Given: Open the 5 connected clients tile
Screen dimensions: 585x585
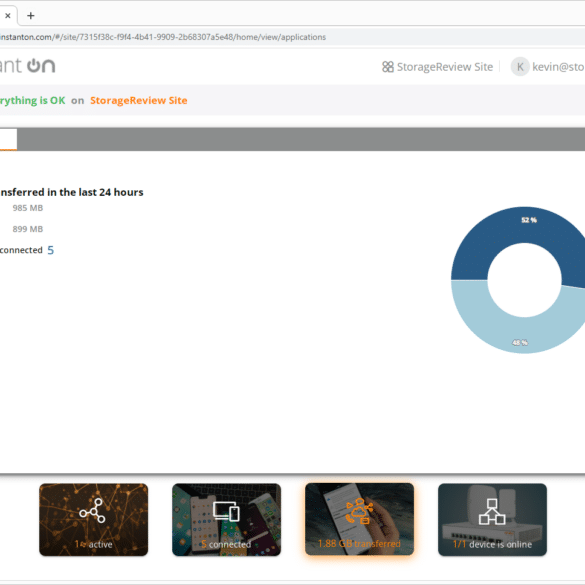Looking at the screenshot, I should pyautogui.click(x=226, y=519).
